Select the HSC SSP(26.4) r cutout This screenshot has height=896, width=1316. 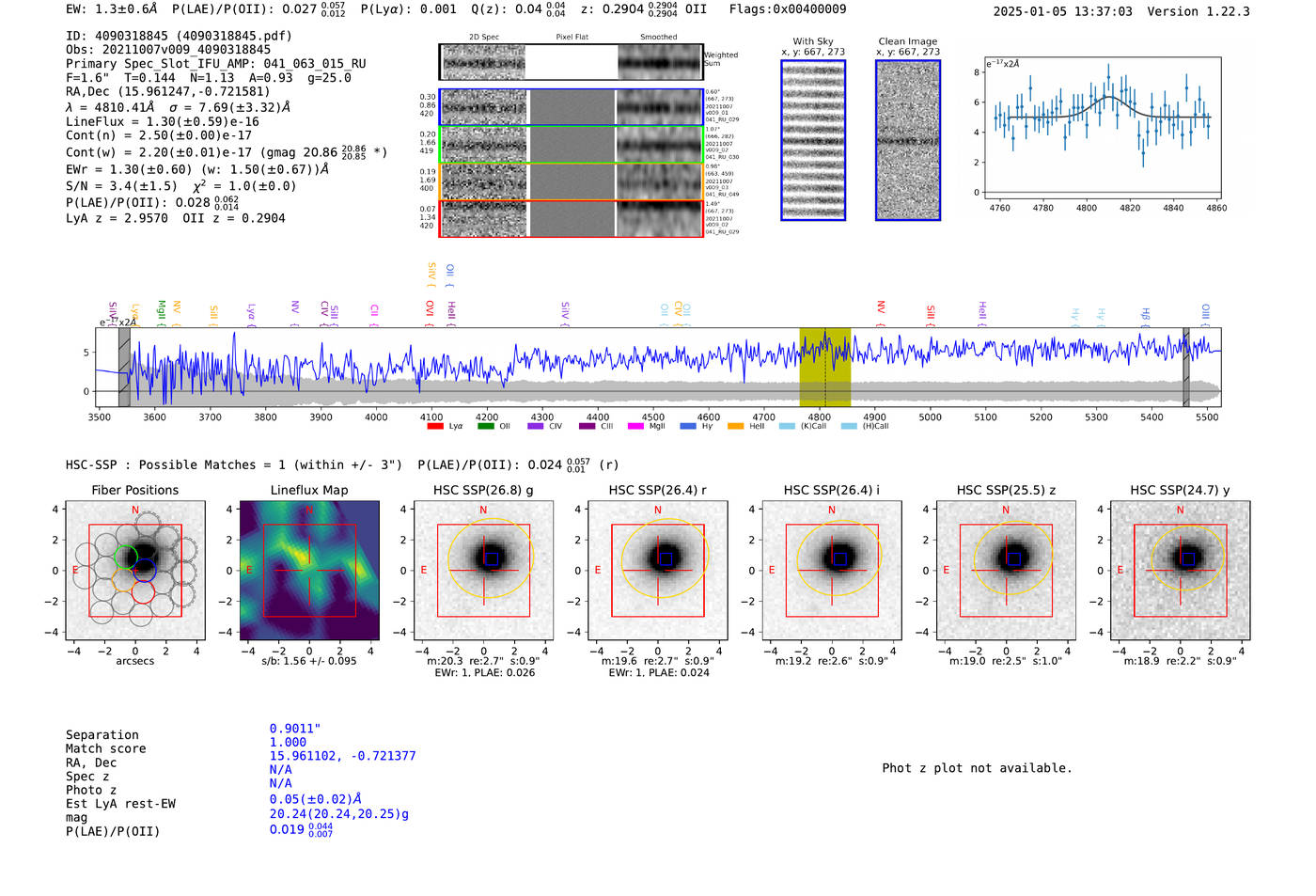[658, 571]
